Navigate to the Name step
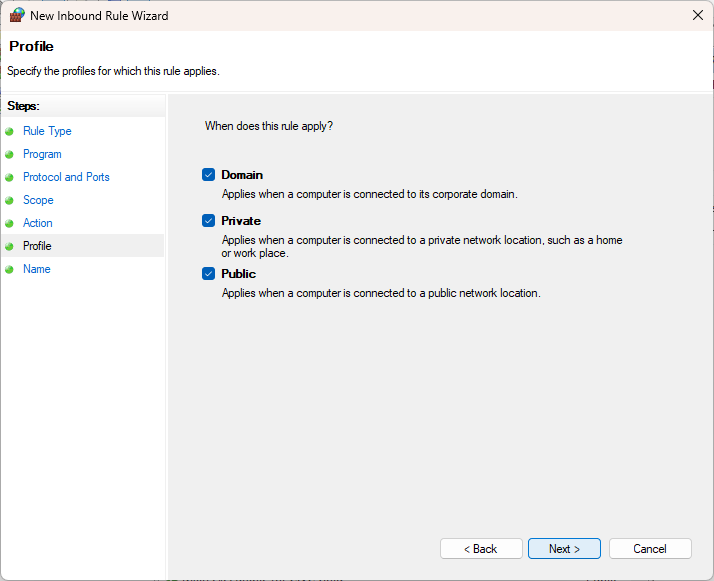714x581 pixels. pyautogui.click(x=36, y=269)
